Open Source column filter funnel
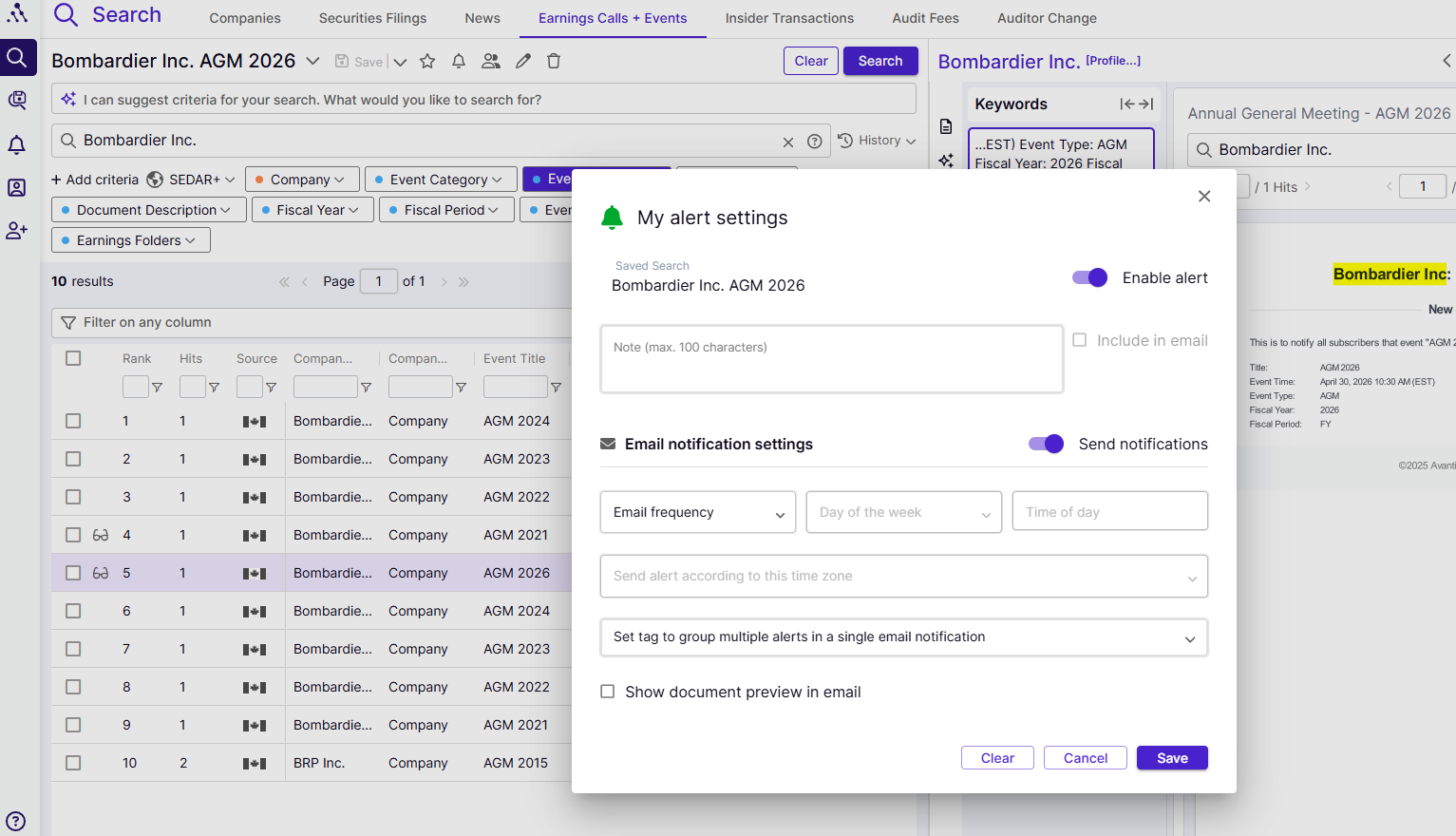Screen dimensions: 1456x836 click(x=272, y=388)
